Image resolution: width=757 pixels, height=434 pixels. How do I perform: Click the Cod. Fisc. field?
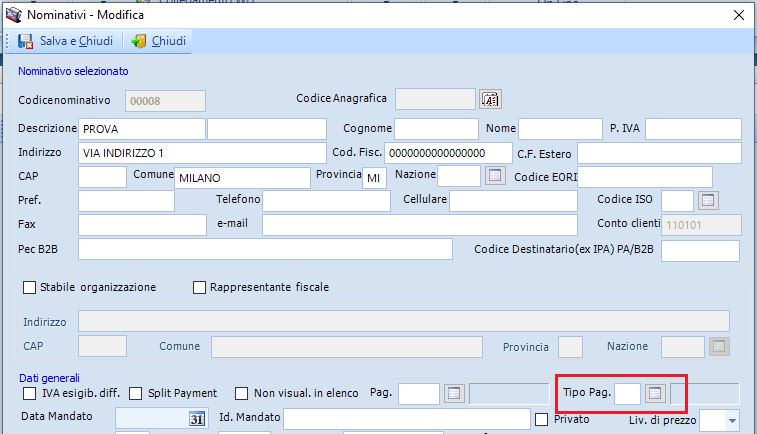[x=449, y=153]
